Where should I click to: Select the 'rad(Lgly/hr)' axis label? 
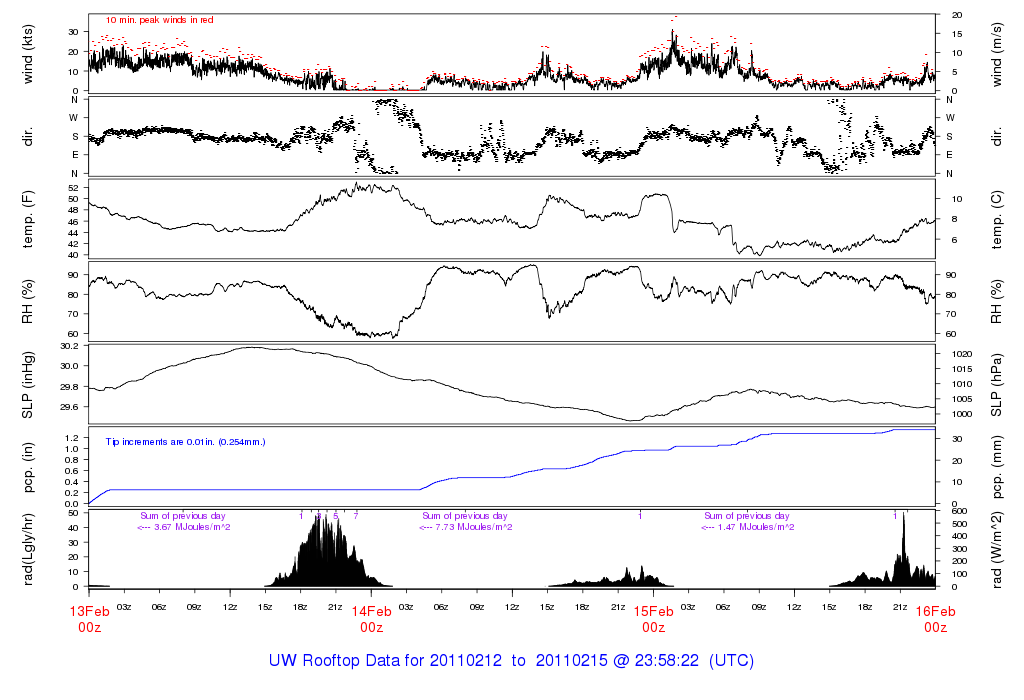[27, 549]
